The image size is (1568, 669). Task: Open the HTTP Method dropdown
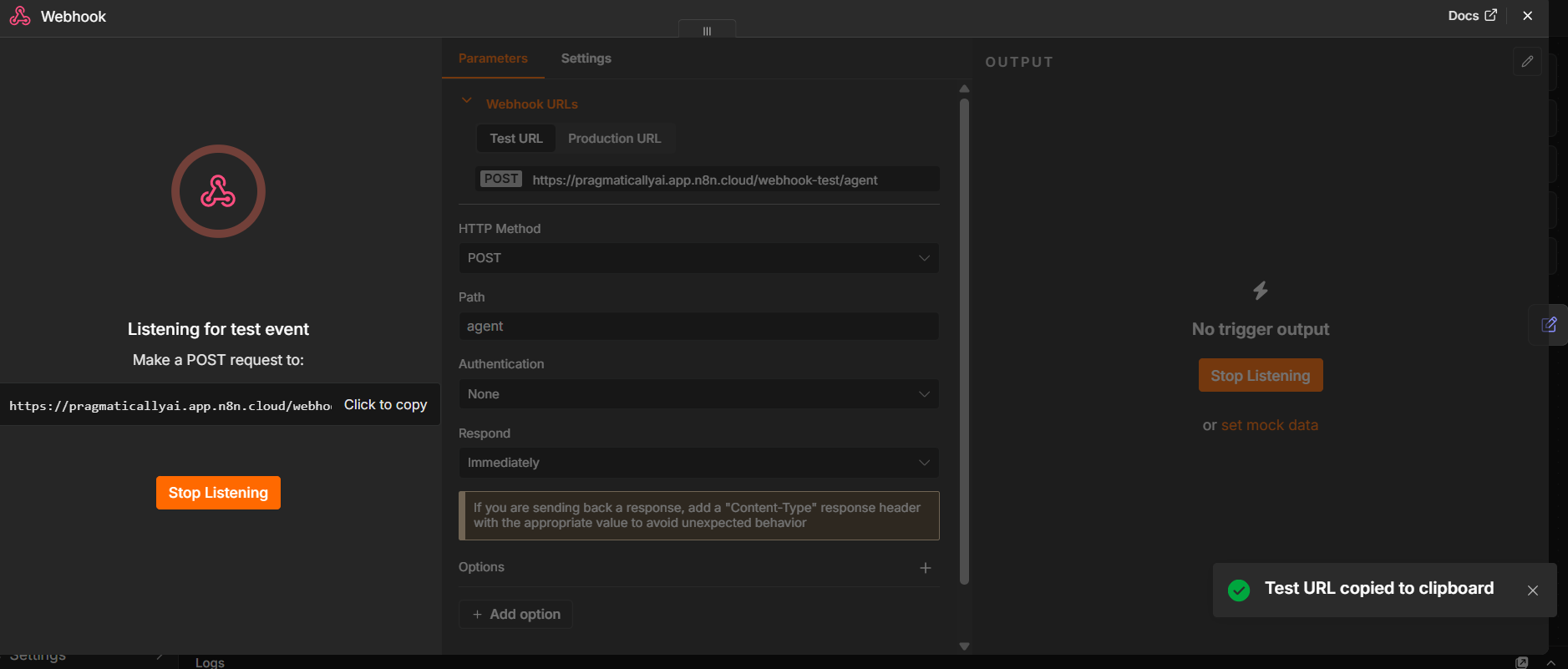point(698,258)
